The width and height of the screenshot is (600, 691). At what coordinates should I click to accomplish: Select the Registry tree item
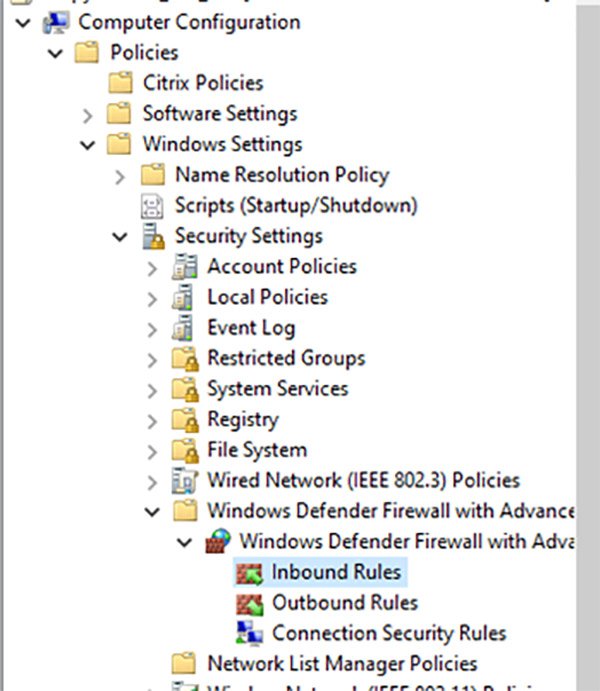[x=242, y=420]
